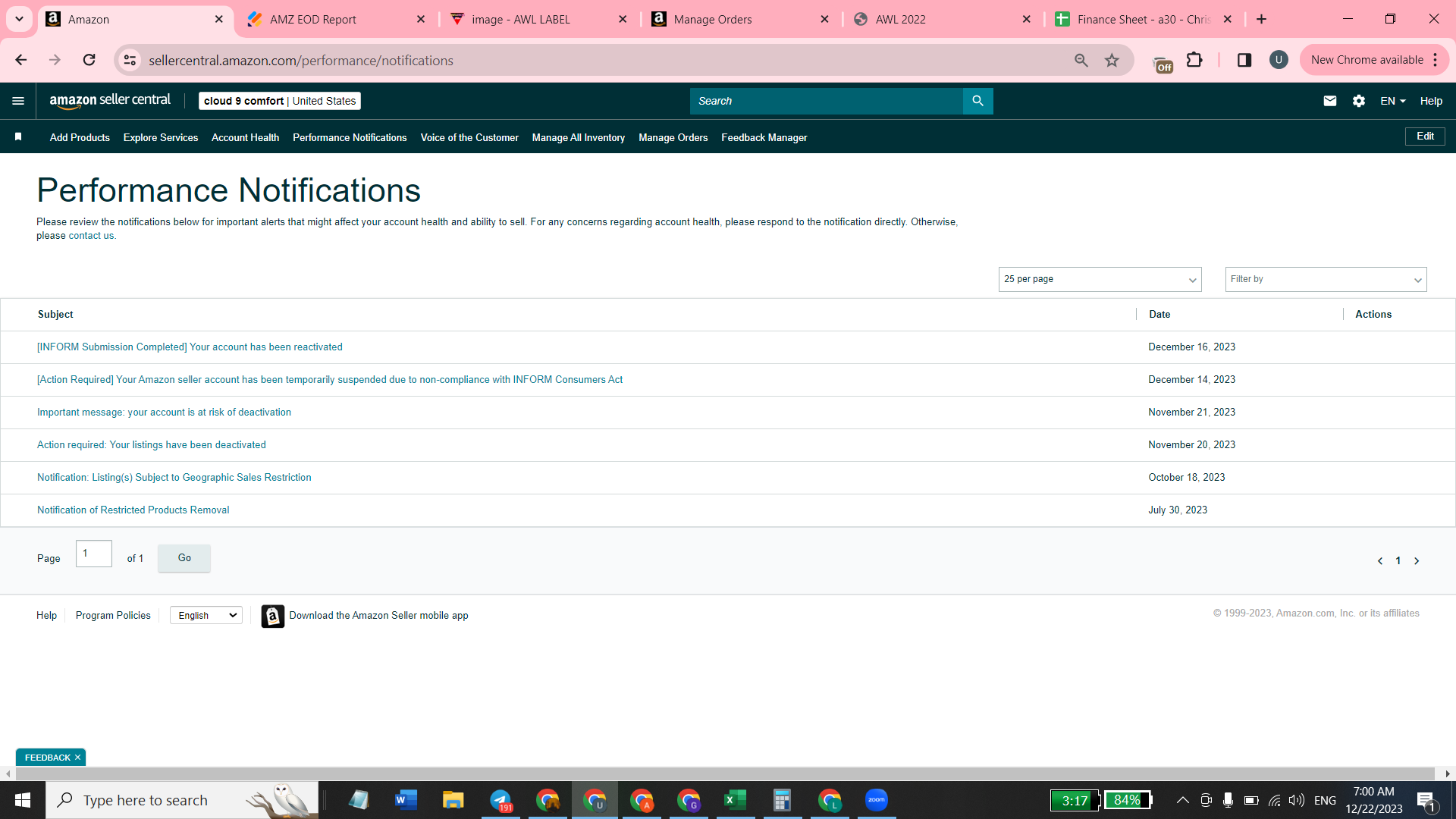The height and width of the screenshot is (819, 1456).
Task: Open Excel from the taskbar
Action: click(x=736, y=800)
